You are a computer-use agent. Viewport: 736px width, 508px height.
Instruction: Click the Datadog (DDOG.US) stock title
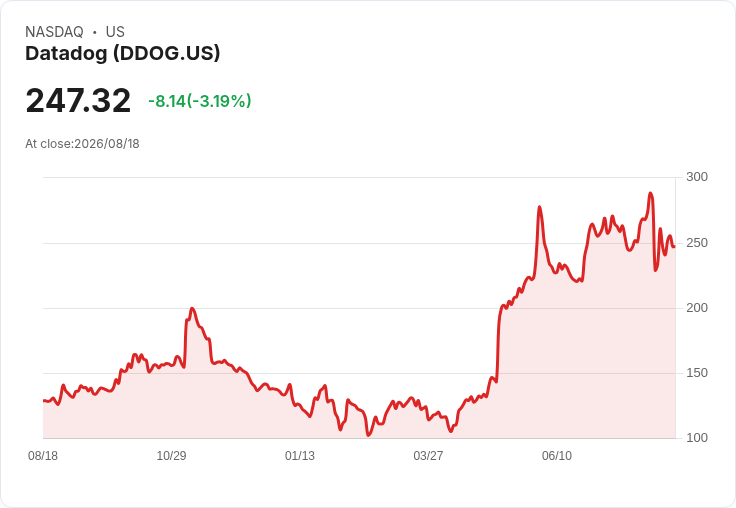pyautogui.click(x=123, y=53)
